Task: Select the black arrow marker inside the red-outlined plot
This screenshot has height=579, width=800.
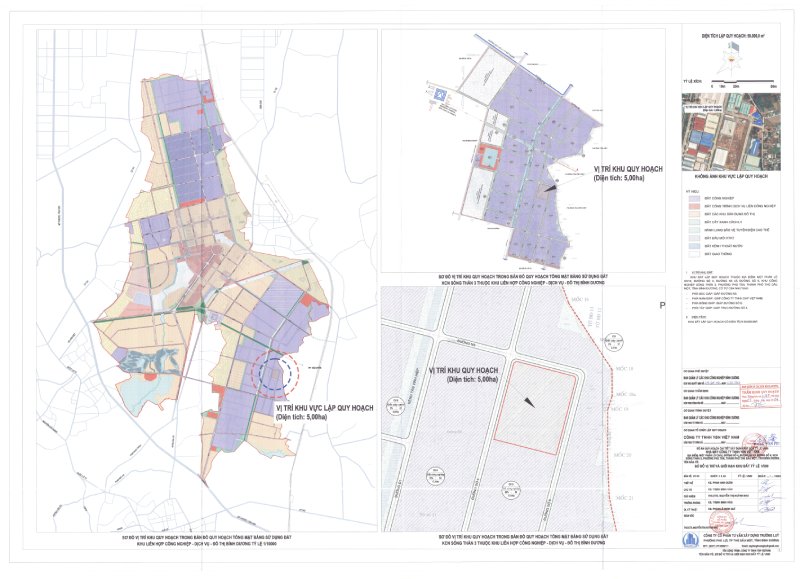Action: coord(530,402)
